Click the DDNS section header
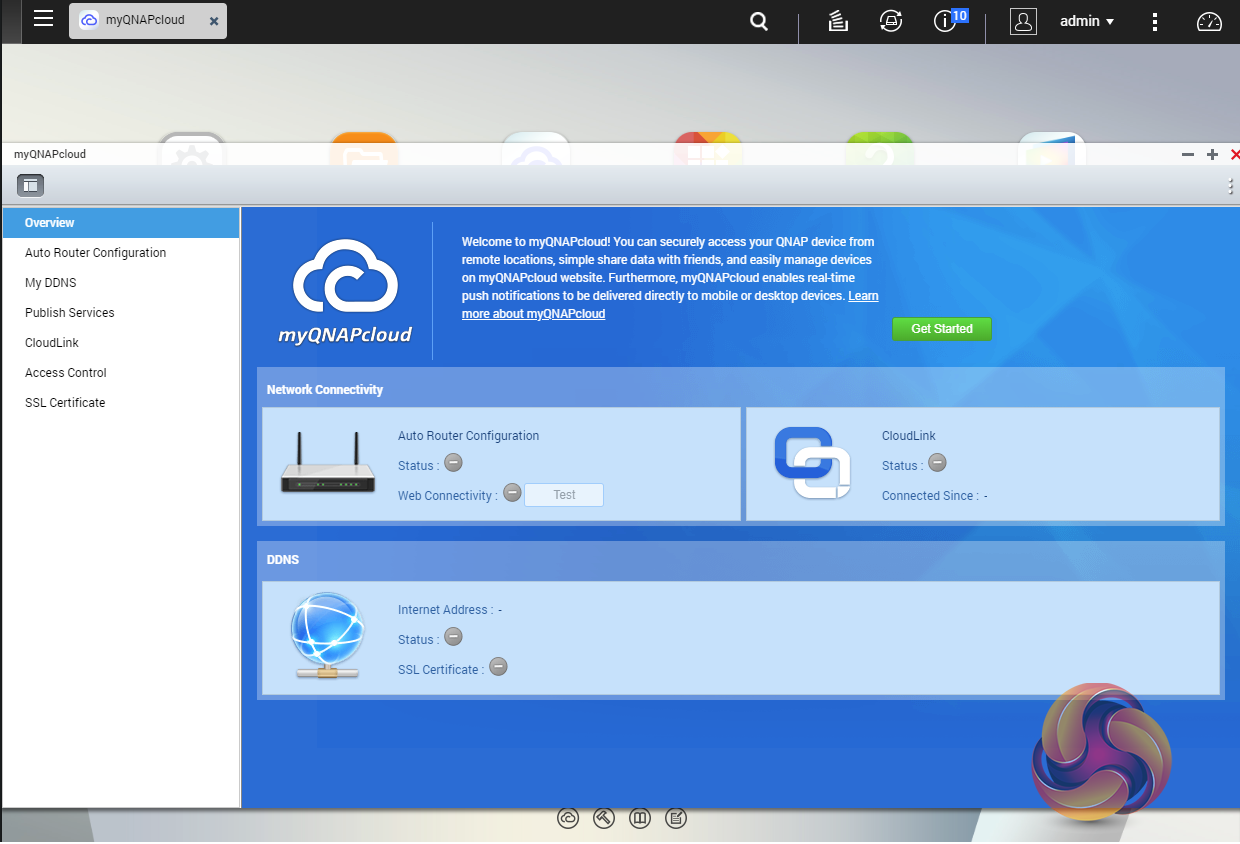 [283, 560]
